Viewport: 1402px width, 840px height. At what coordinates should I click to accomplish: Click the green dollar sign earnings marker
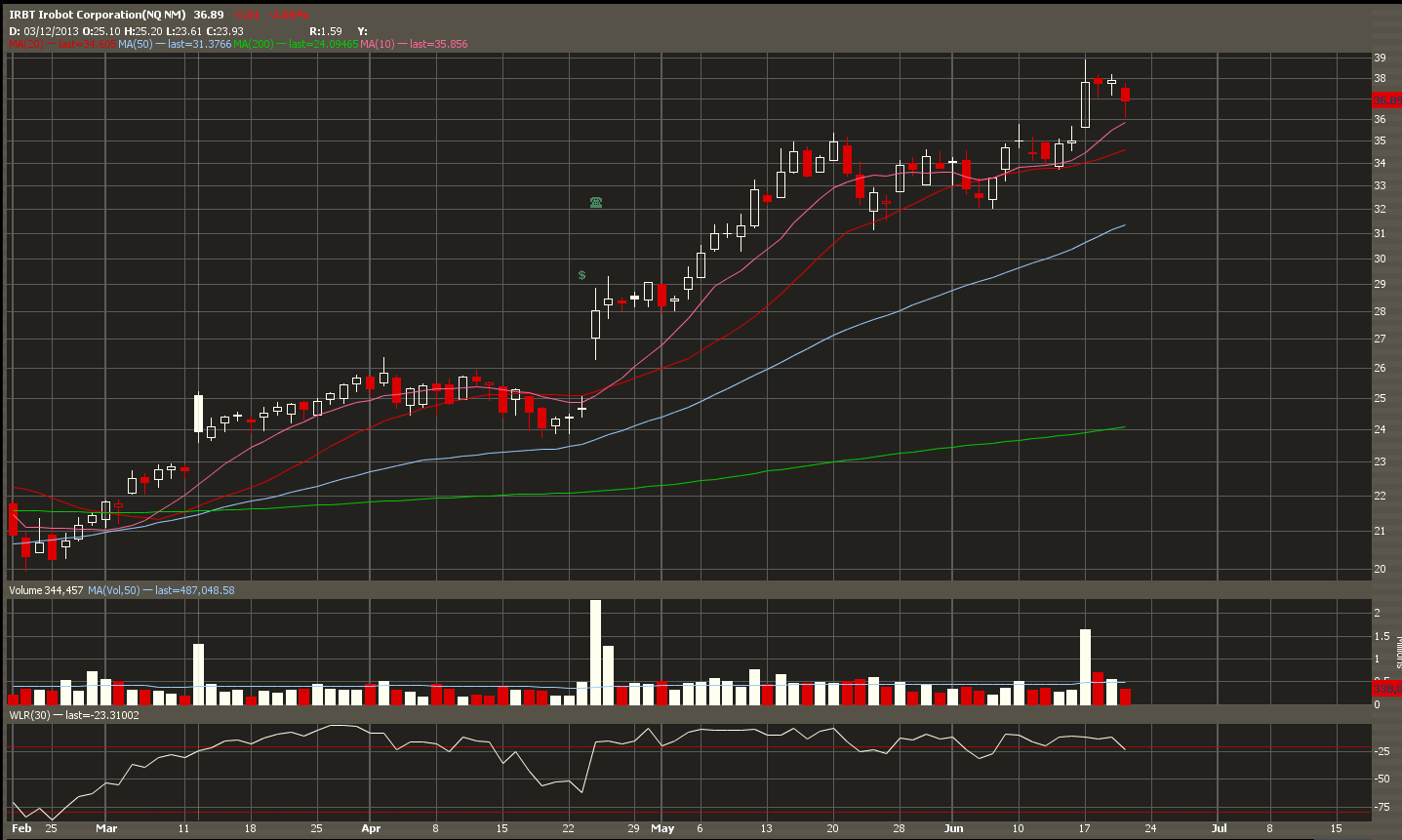pos(581,275)
